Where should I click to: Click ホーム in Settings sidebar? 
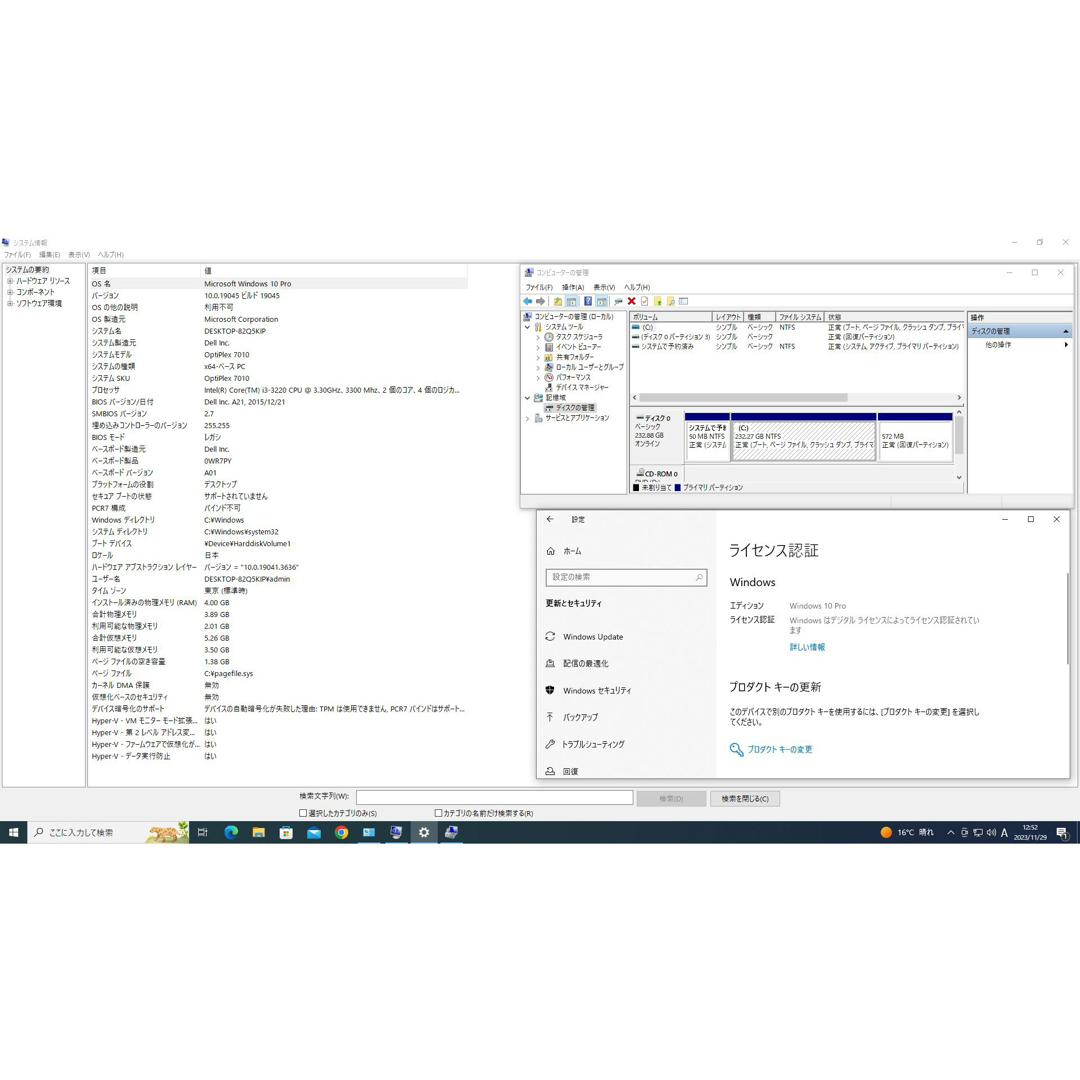[572, 551]
